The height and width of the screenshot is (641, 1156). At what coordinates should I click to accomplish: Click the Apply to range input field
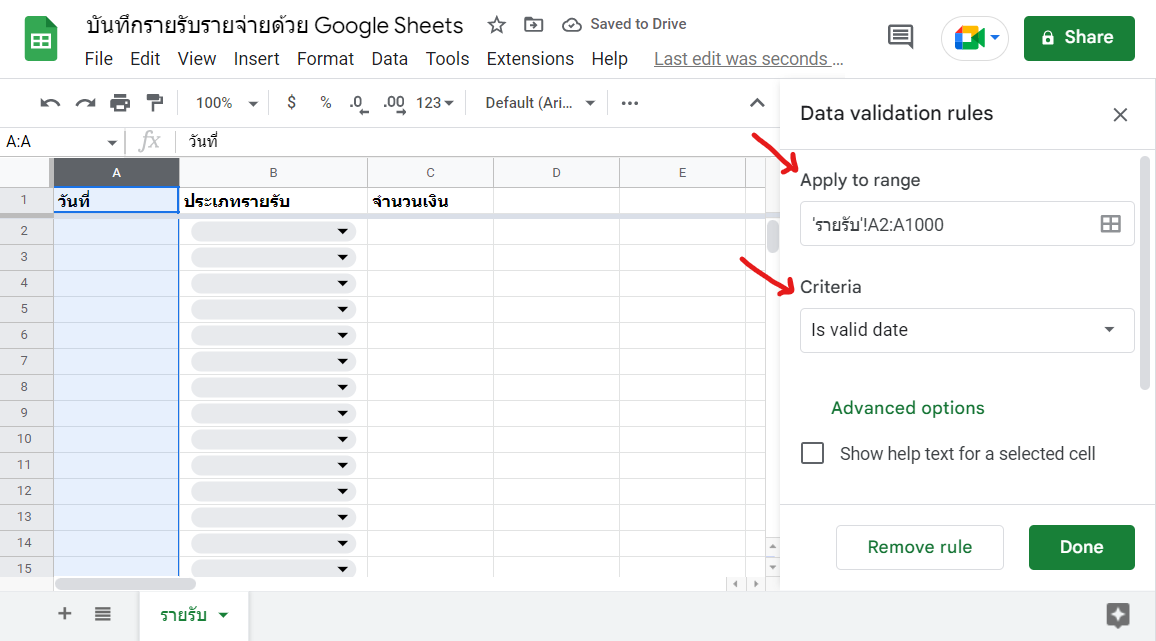pos(967,224)
